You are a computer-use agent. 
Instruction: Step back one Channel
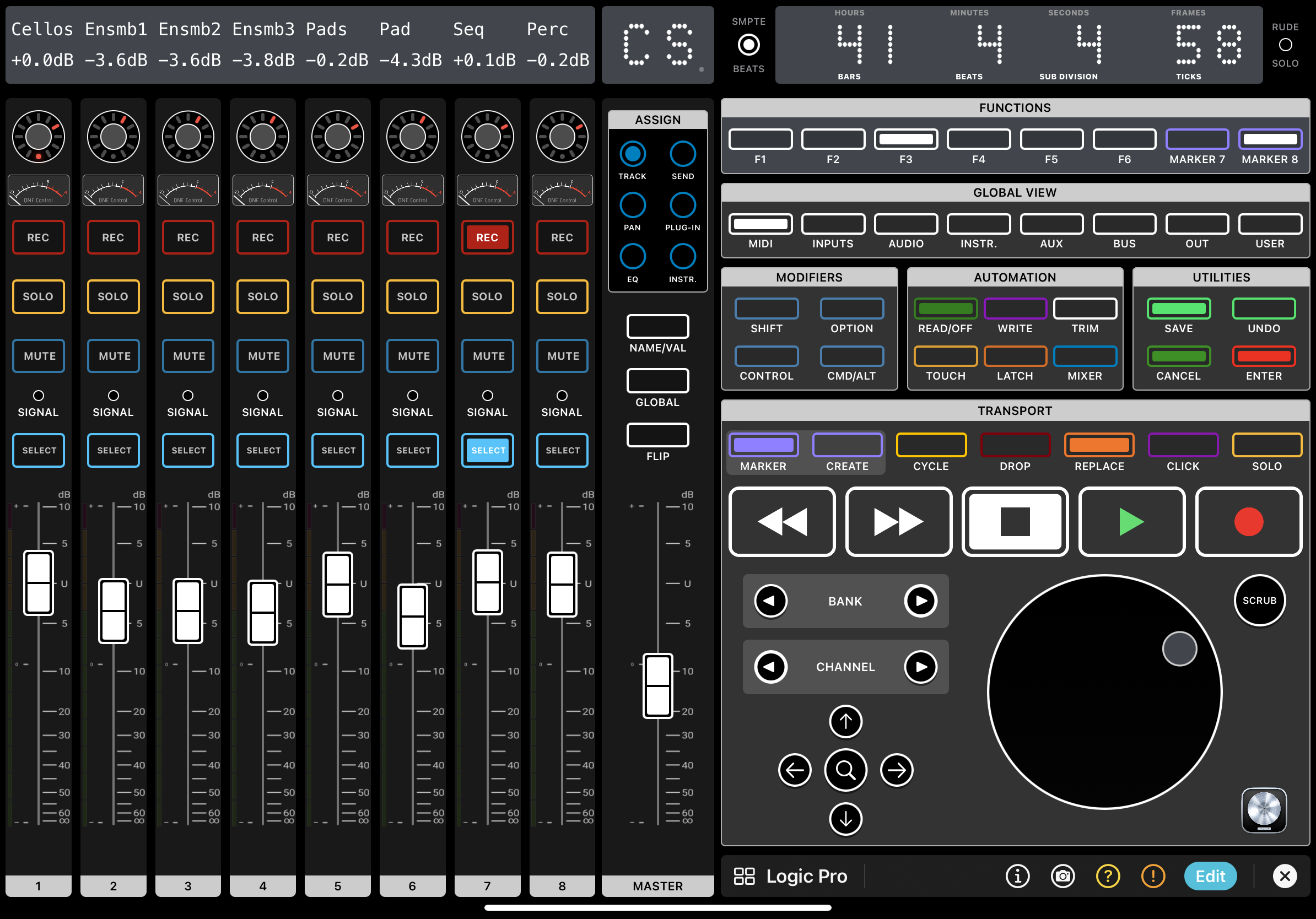click(x=770, y=667)
